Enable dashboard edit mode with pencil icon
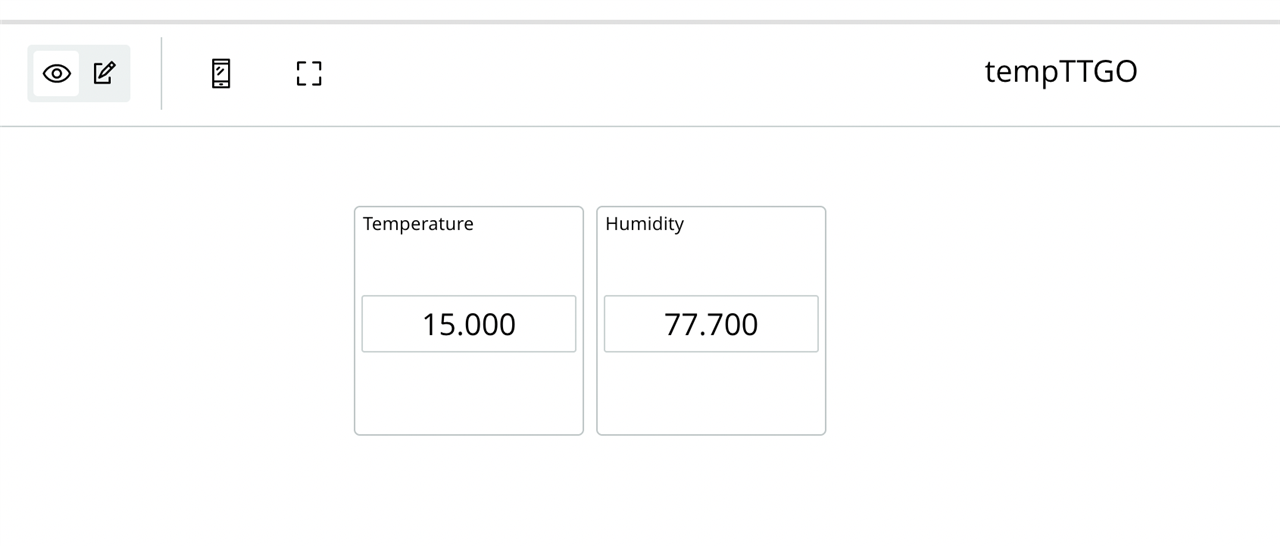1280x546 pixels. [104, 73]
